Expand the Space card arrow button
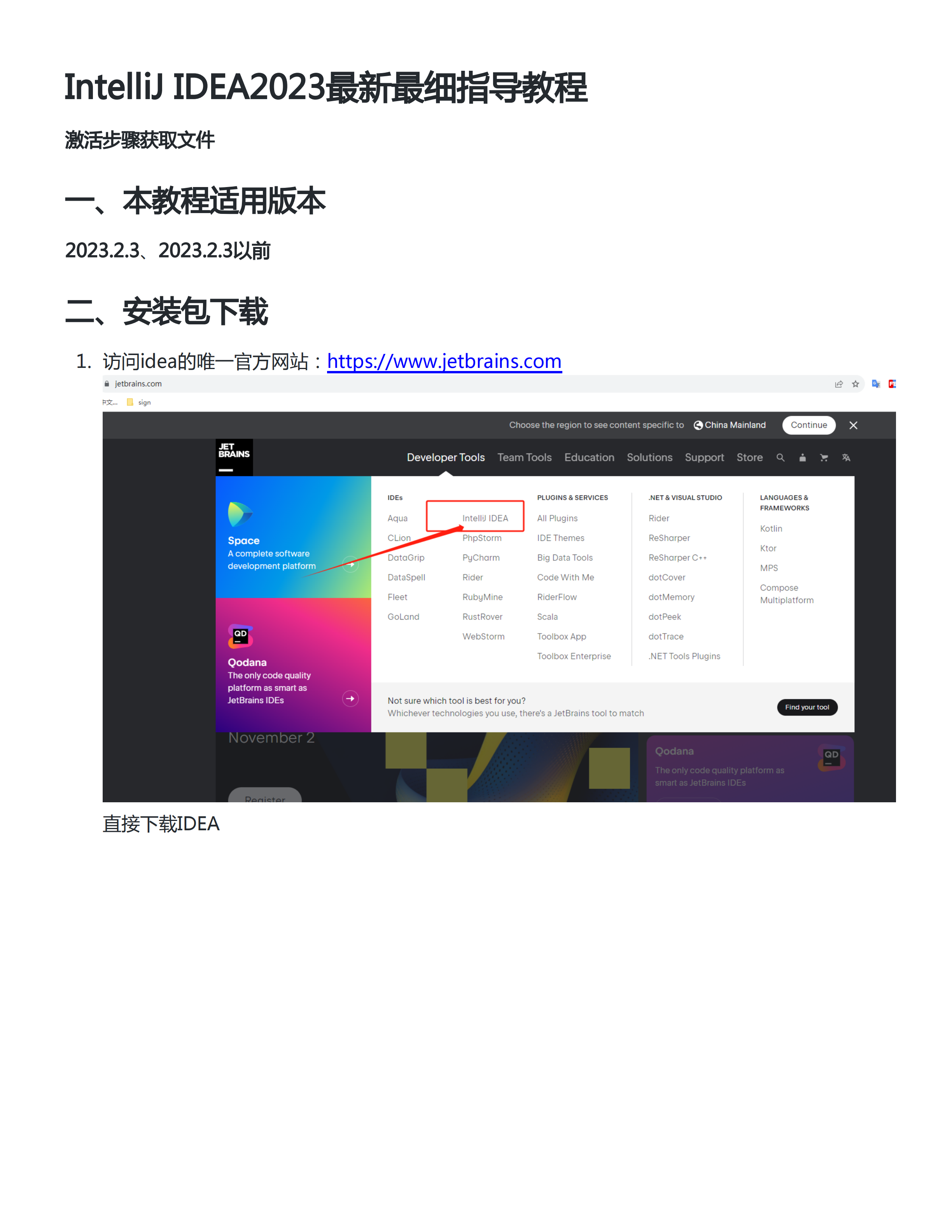 point(350,563)
